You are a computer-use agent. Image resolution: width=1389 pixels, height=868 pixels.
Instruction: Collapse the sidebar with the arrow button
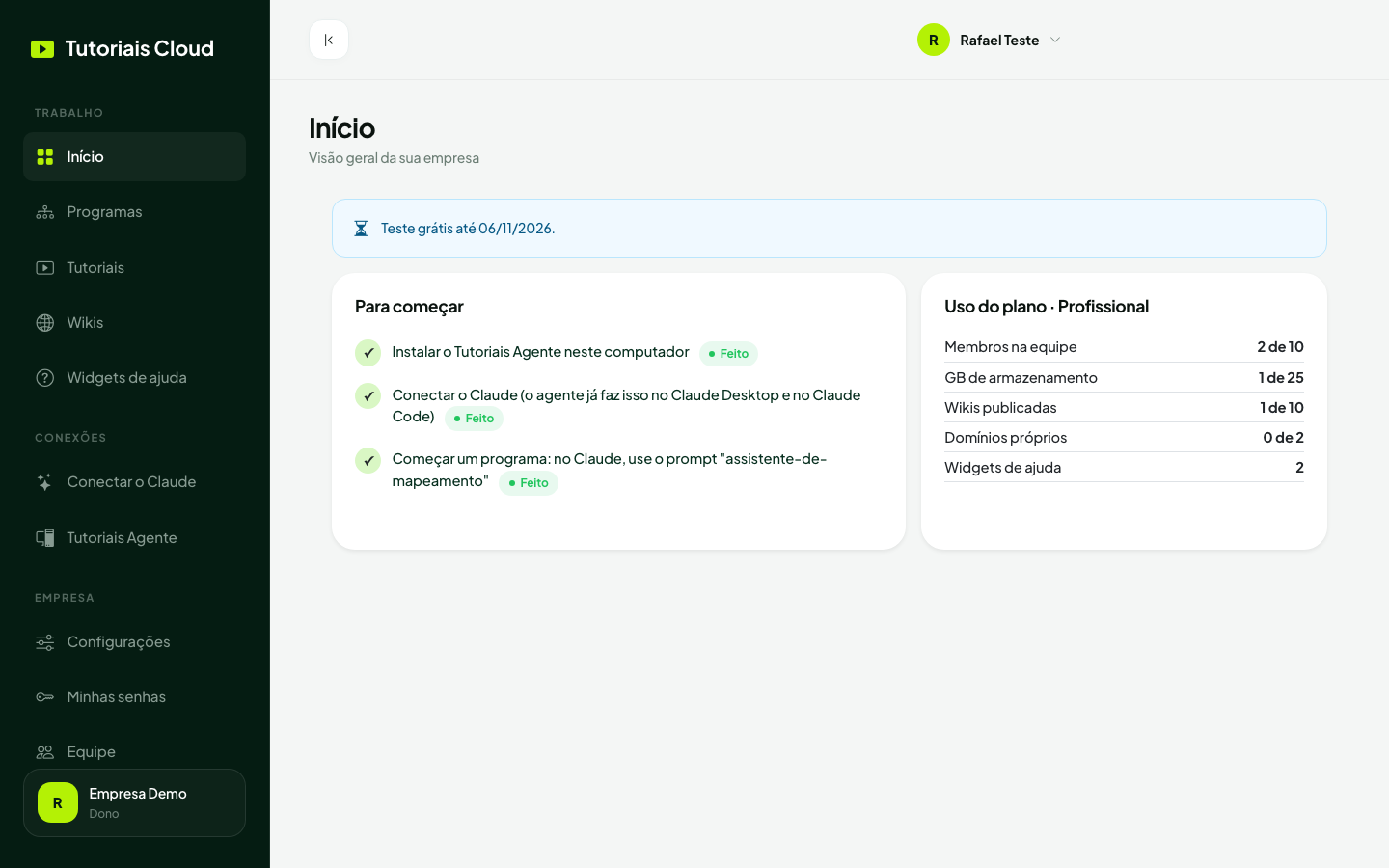point(329,40)
